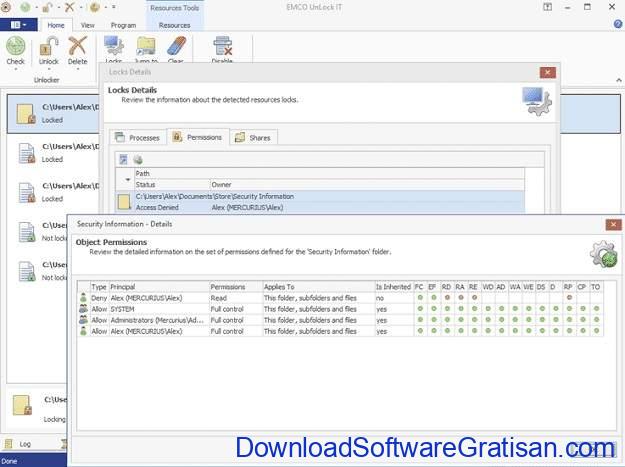Sort by the Principal column header
625x467 pixels.
pyautogui.click(x=159, y=287)
